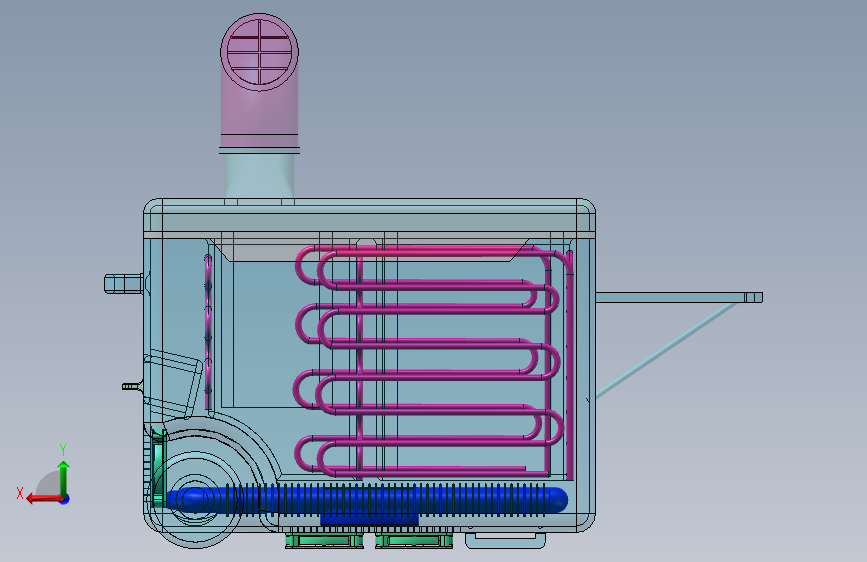Select the light teal transition duct above lid
Screen dimensions: 867x562
coord(259,176)
